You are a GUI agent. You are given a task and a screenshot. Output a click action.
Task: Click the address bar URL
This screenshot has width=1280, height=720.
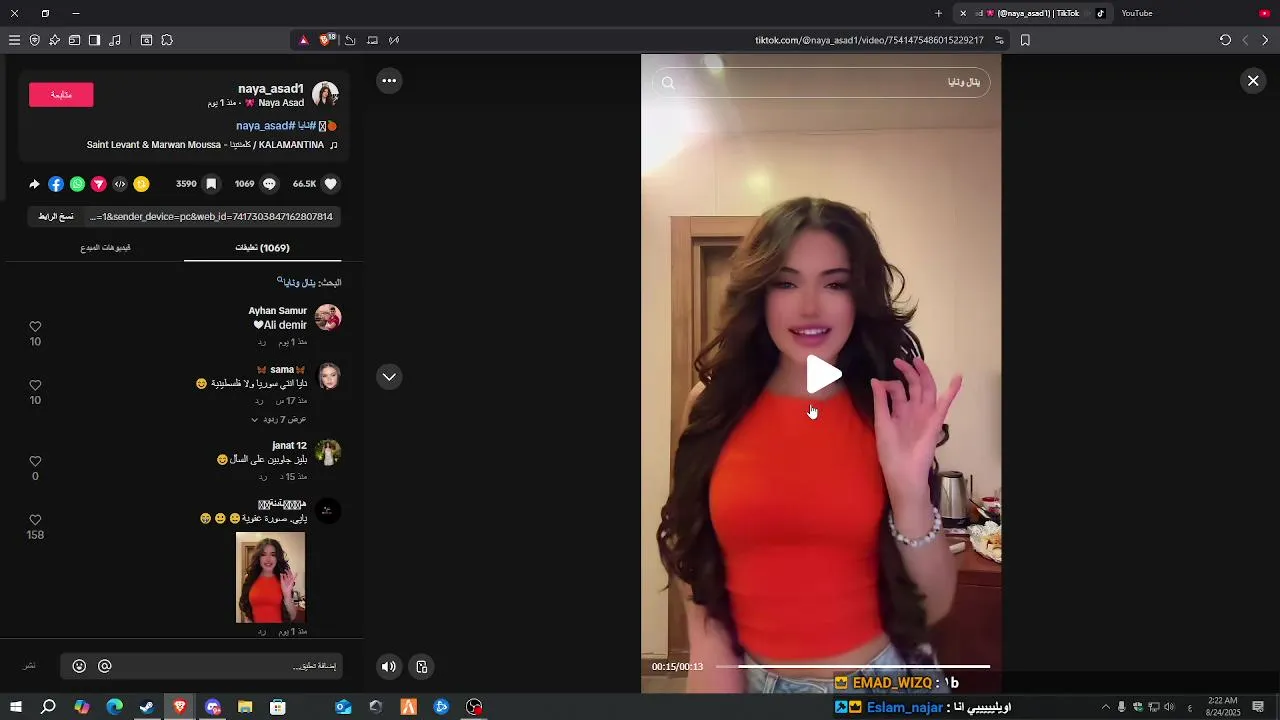[869, 40]
